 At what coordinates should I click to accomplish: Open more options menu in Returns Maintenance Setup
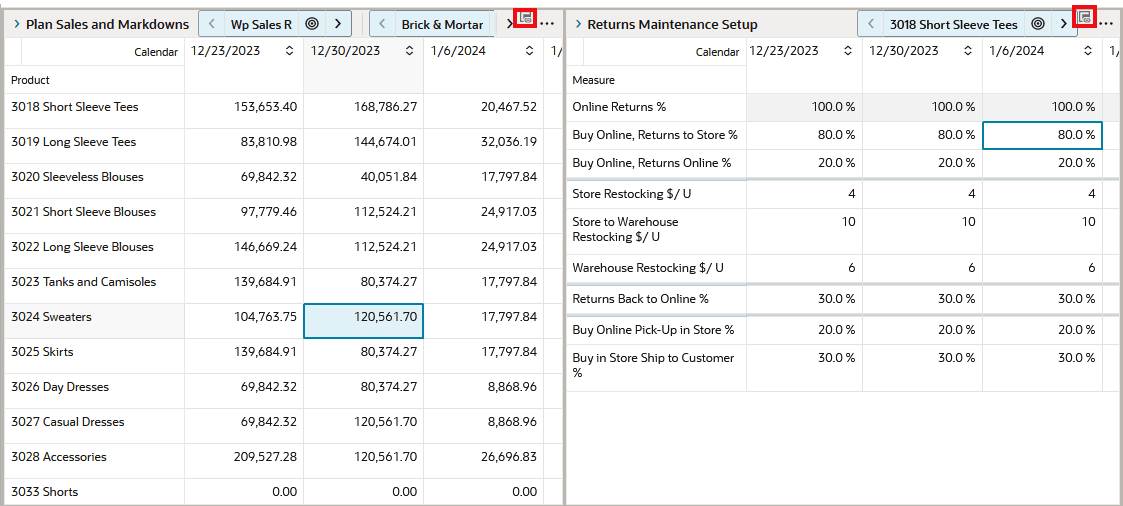point(1106,24)
